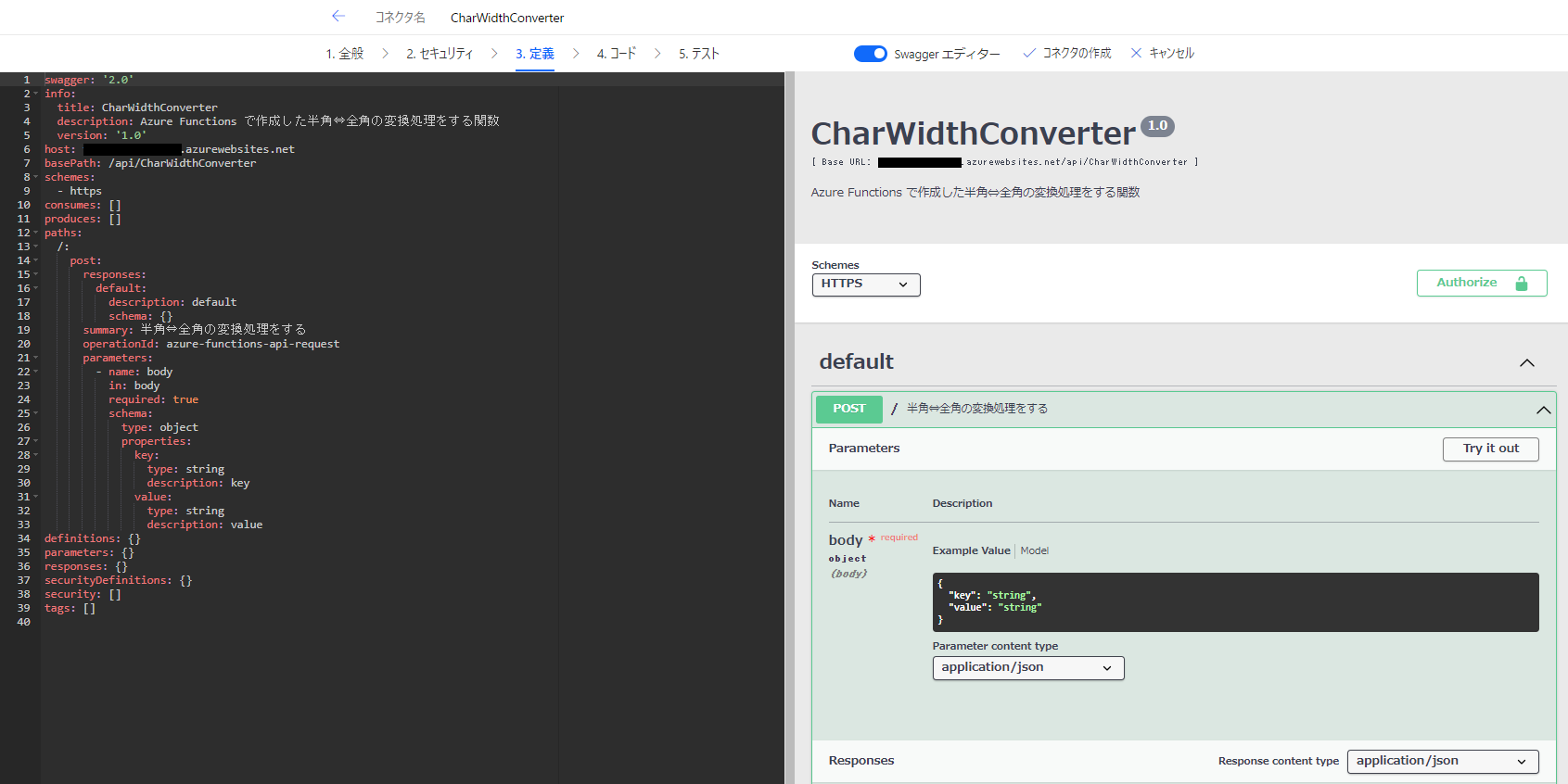Toggle the Swagger エディター switch
Viewport: 1568px width, 784px height.
[x=870, y=54]
